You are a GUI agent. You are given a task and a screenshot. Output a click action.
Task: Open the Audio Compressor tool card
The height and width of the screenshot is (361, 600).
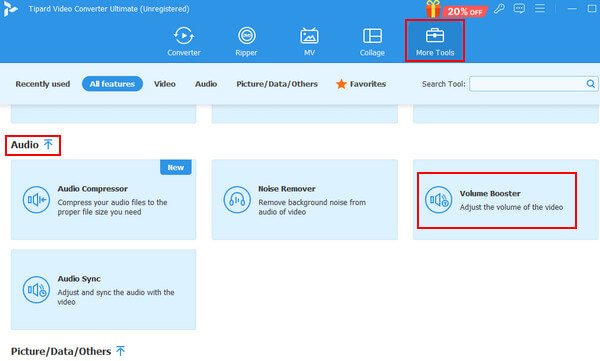click(x=103, y=199)
